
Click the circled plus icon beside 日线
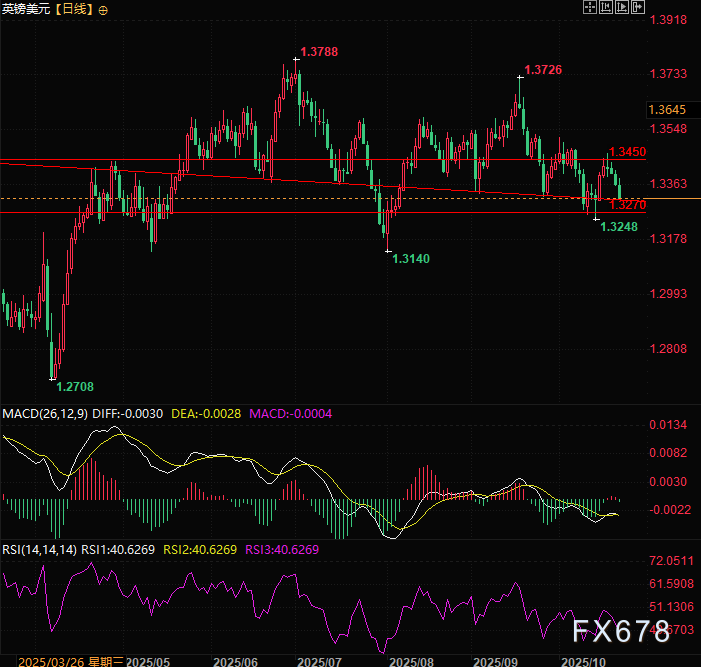[106, 9]
